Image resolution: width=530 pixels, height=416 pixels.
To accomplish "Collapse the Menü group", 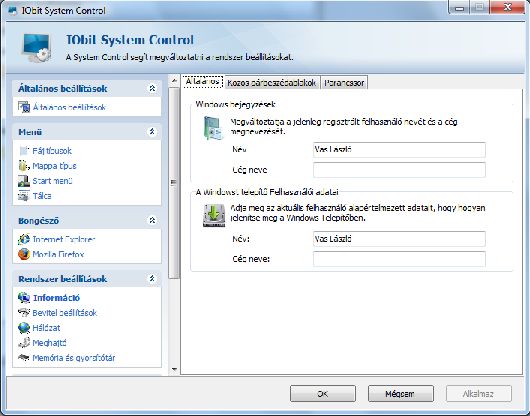I will click(152, 131).
